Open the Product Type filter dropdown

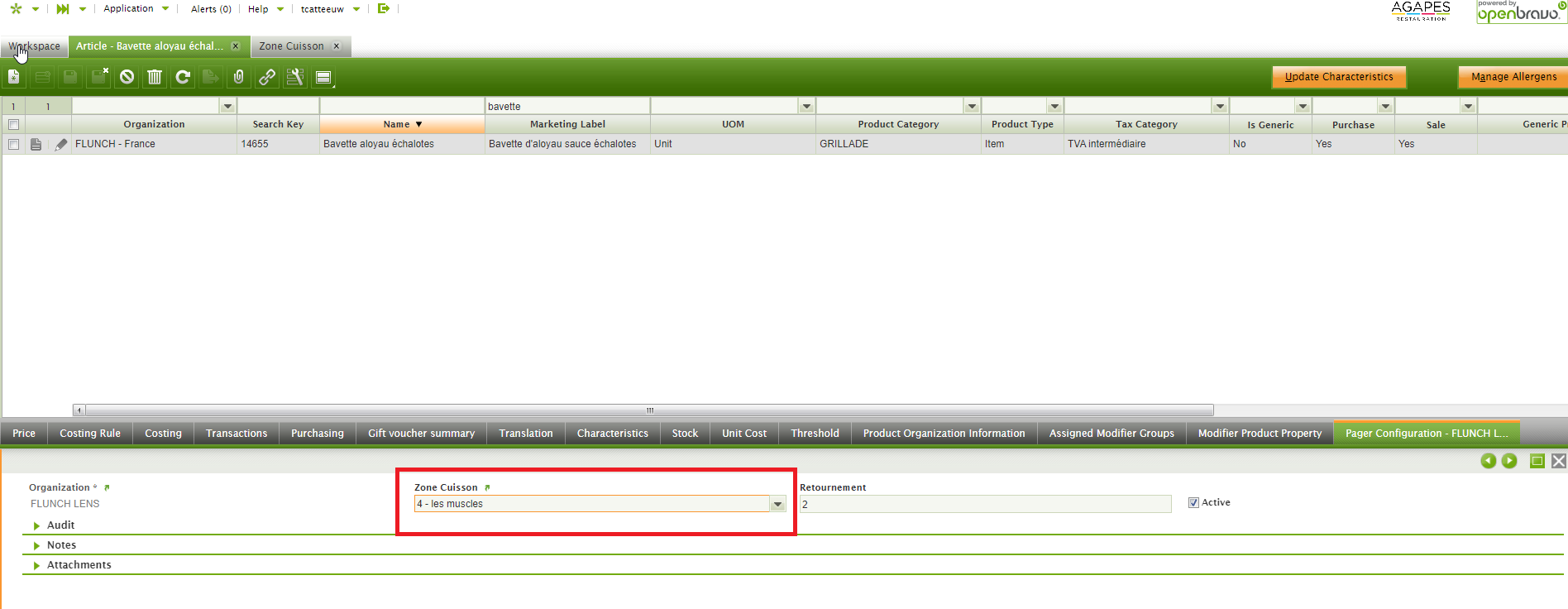[1054, 106]
